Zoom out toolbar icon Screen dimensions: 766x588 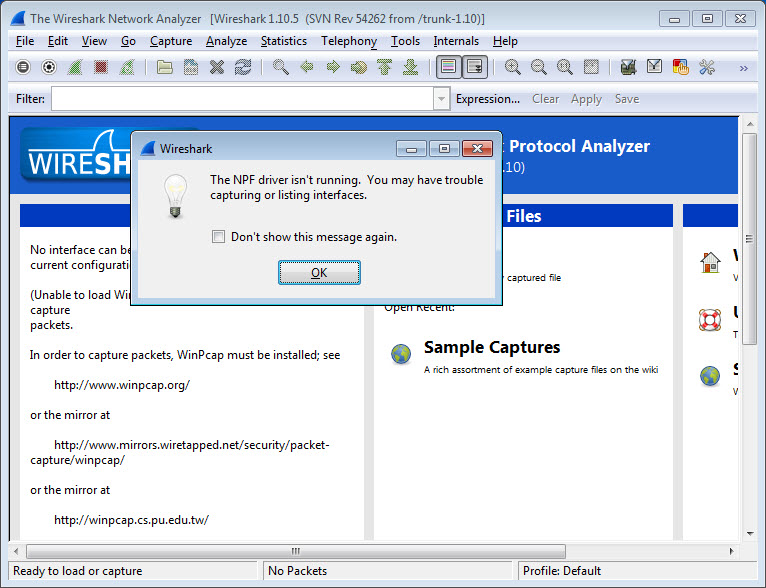(x=538, y=67)
